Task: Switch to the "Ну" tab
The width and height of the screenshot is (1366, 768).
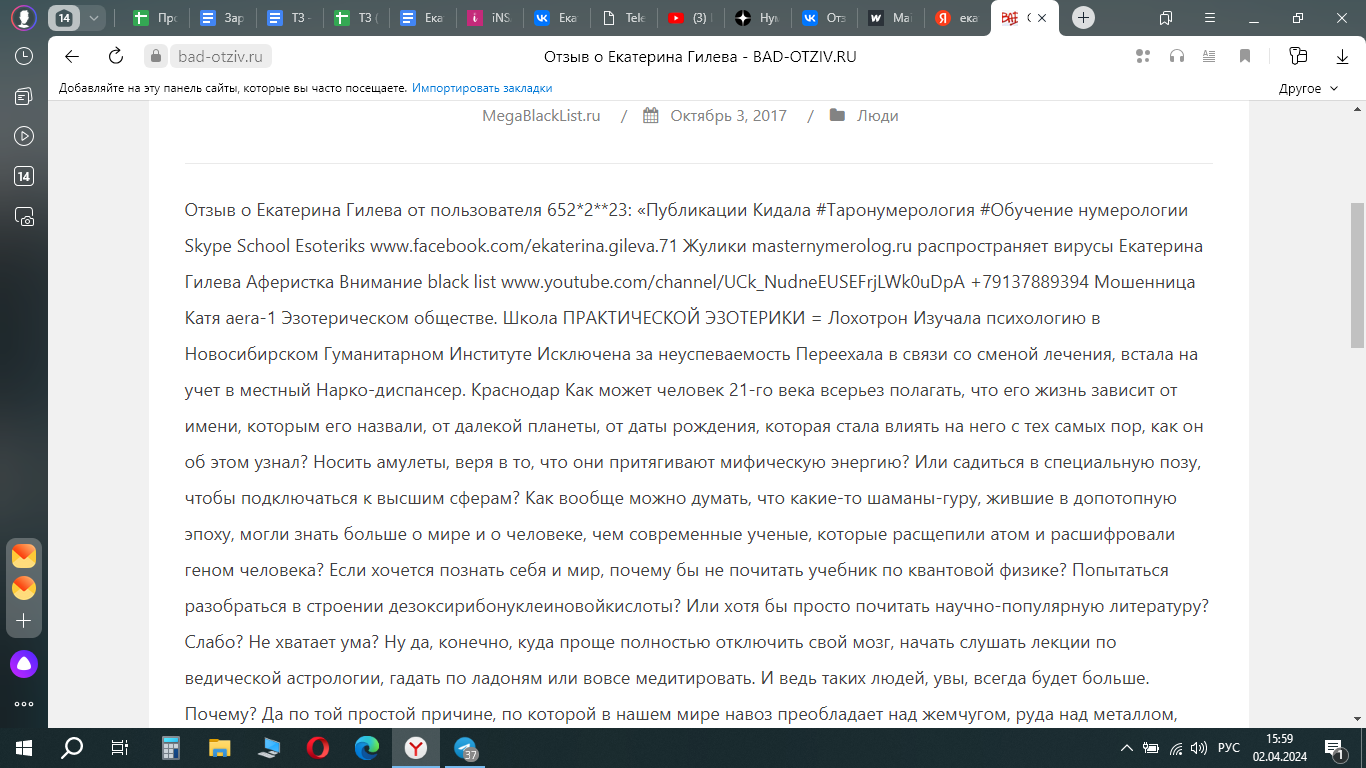Action: (x=757, y=18)
